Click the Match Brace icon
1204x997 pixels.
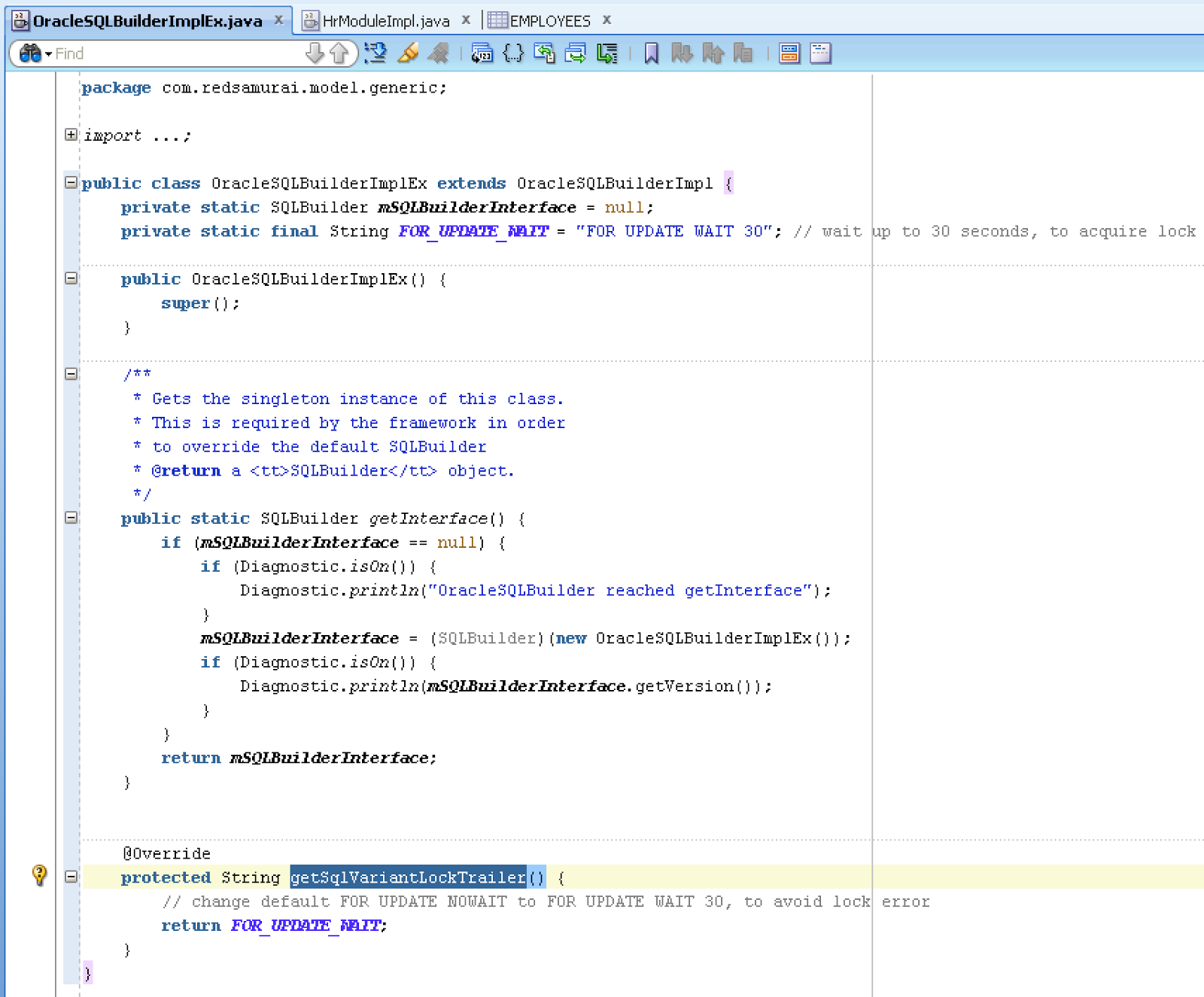[x=513, y=53]
